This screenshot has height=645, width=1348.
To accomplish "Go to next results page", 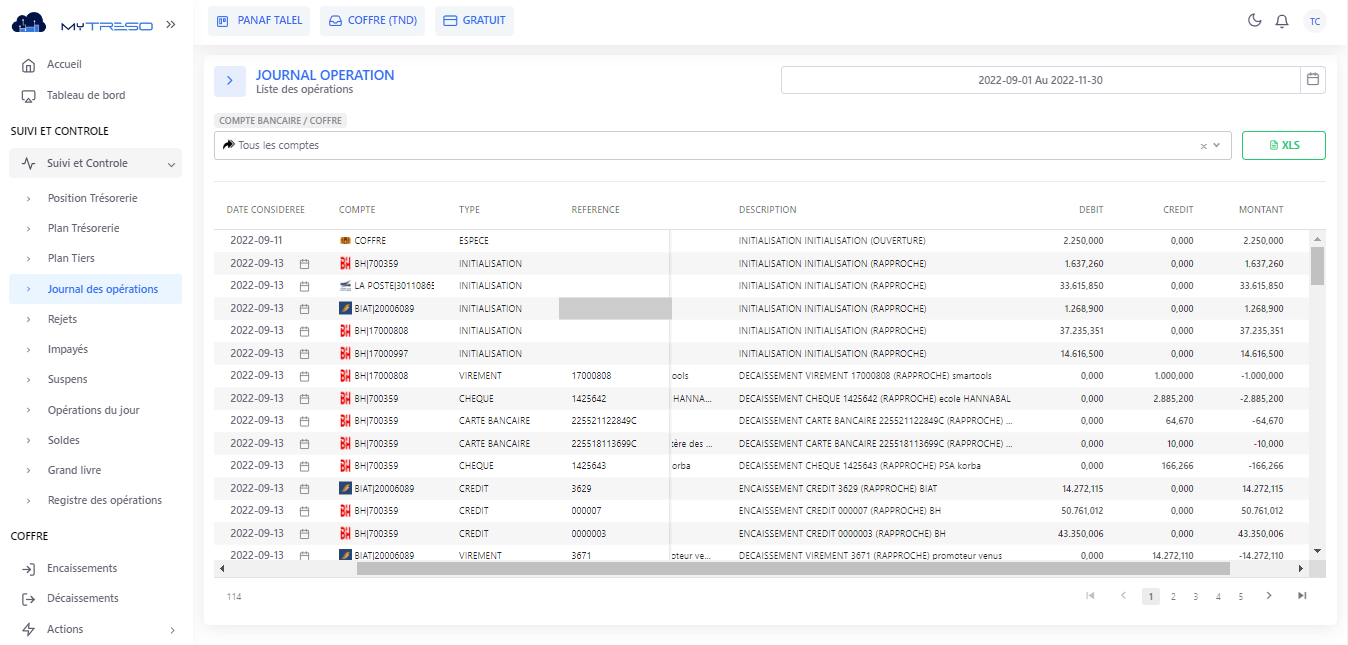I will pos(1269,596).
